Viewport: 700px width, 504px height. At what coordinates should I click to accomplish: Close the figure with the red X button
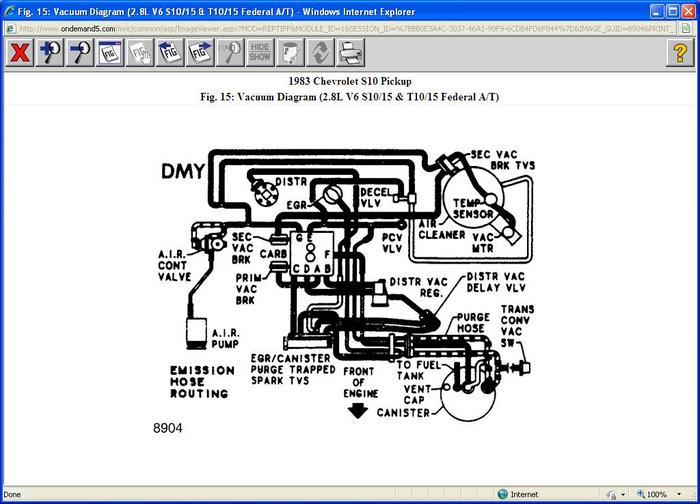(x=20, y=53)
